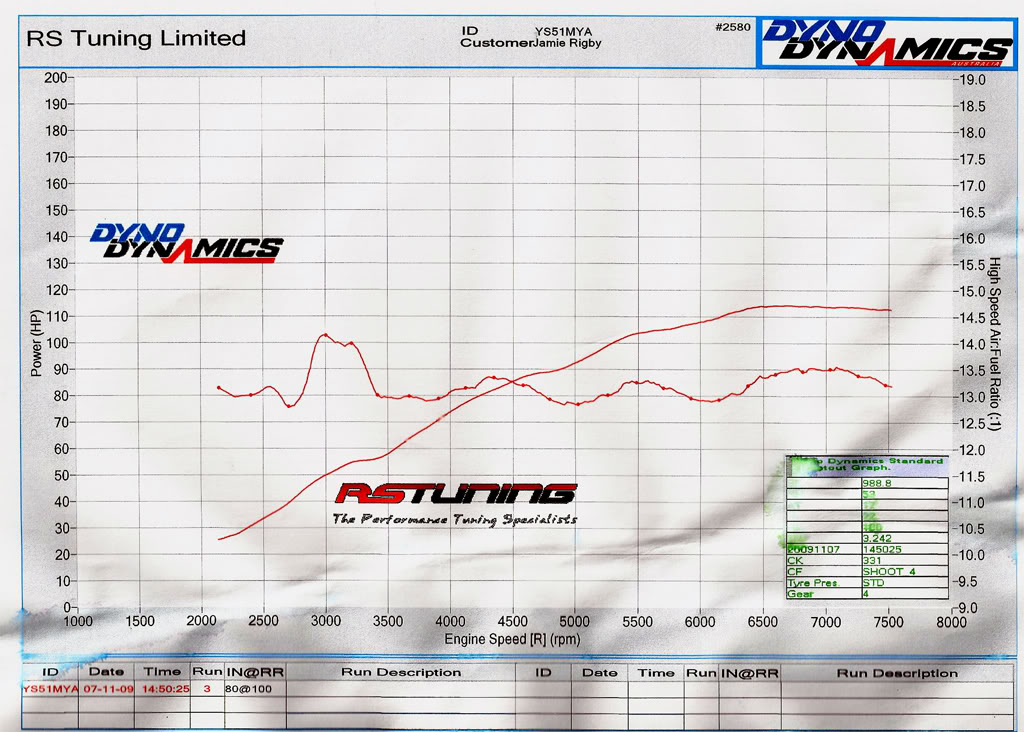Click the first 'Run Description' column header
1024x732 pixels.
click(x=401, y=673)
